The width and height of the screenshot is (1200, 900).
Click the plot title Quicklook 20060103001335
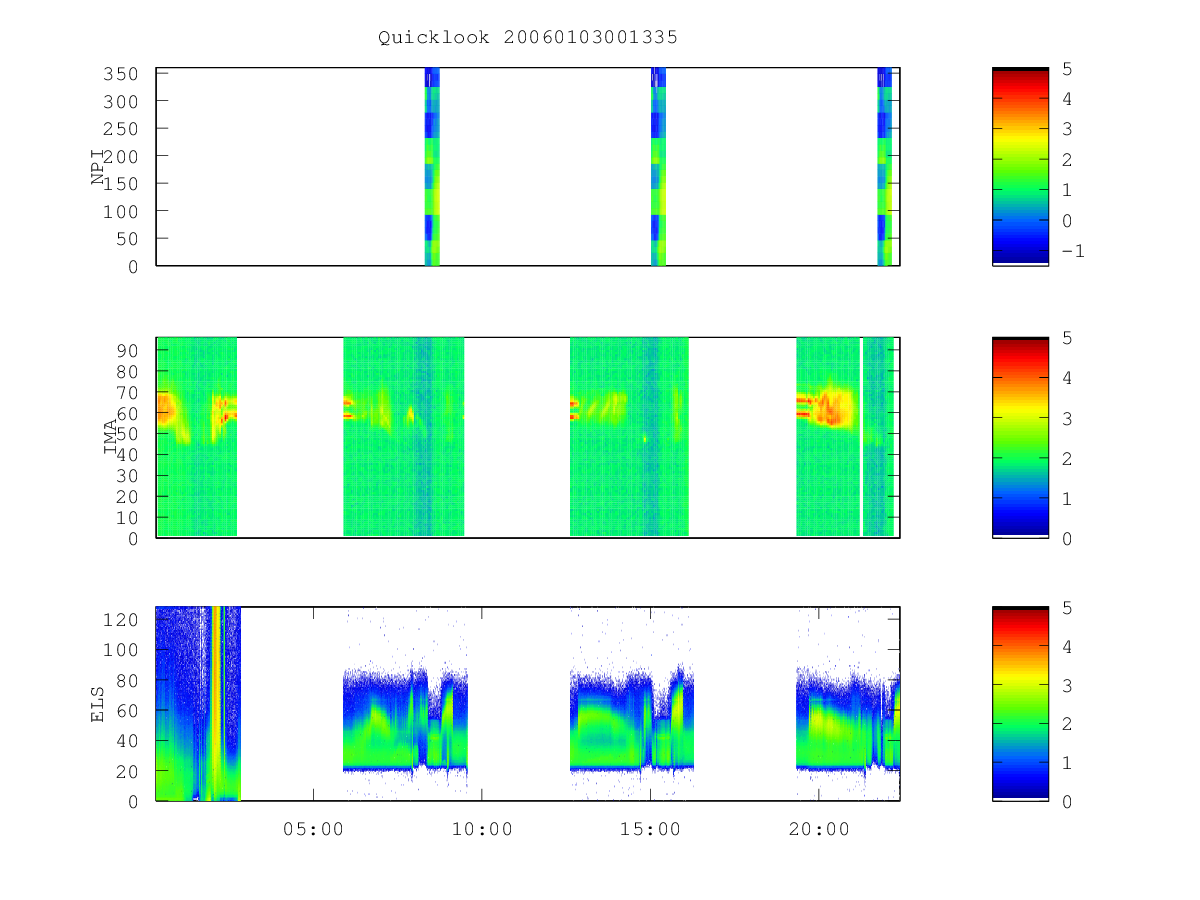tap(528, 38)
